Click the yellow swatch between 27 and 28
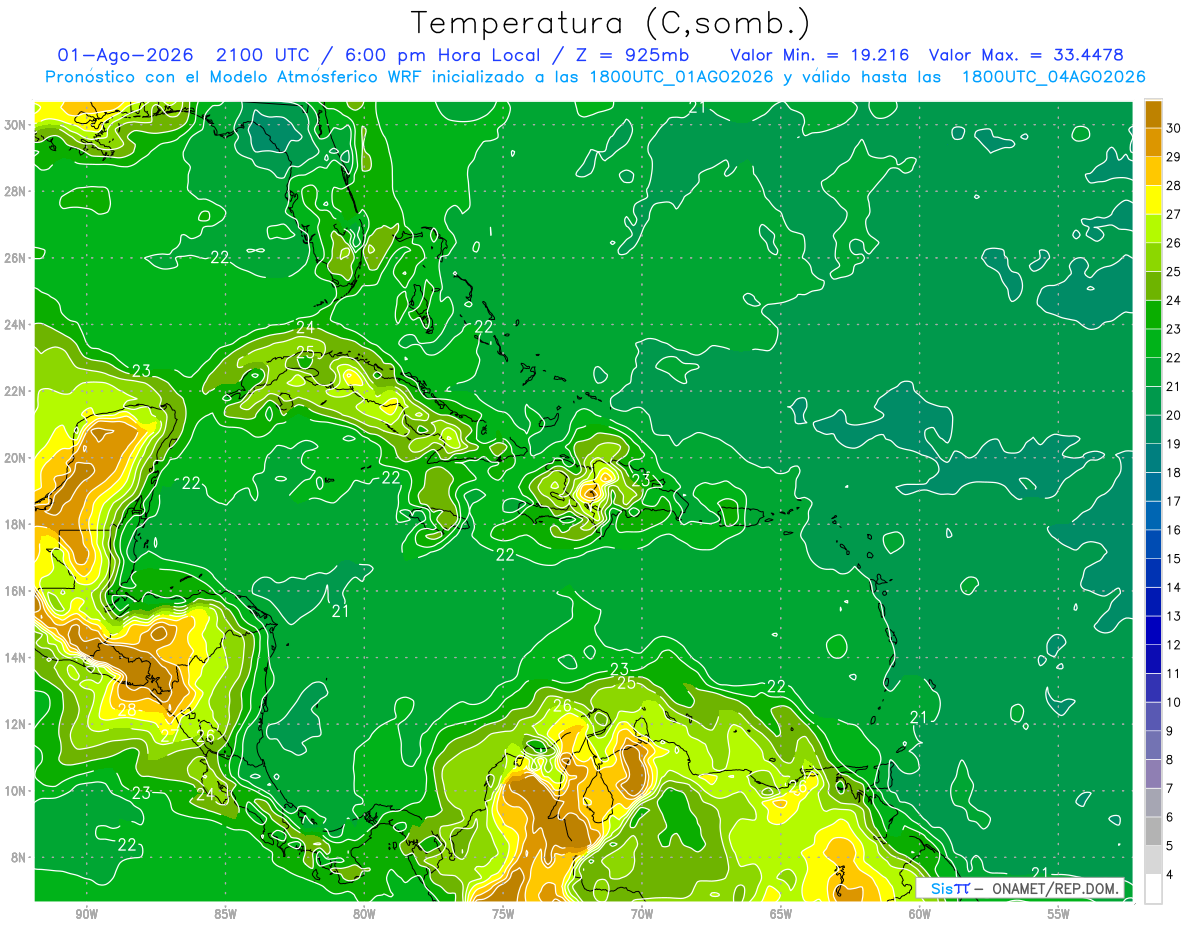 coord(1153,200)
